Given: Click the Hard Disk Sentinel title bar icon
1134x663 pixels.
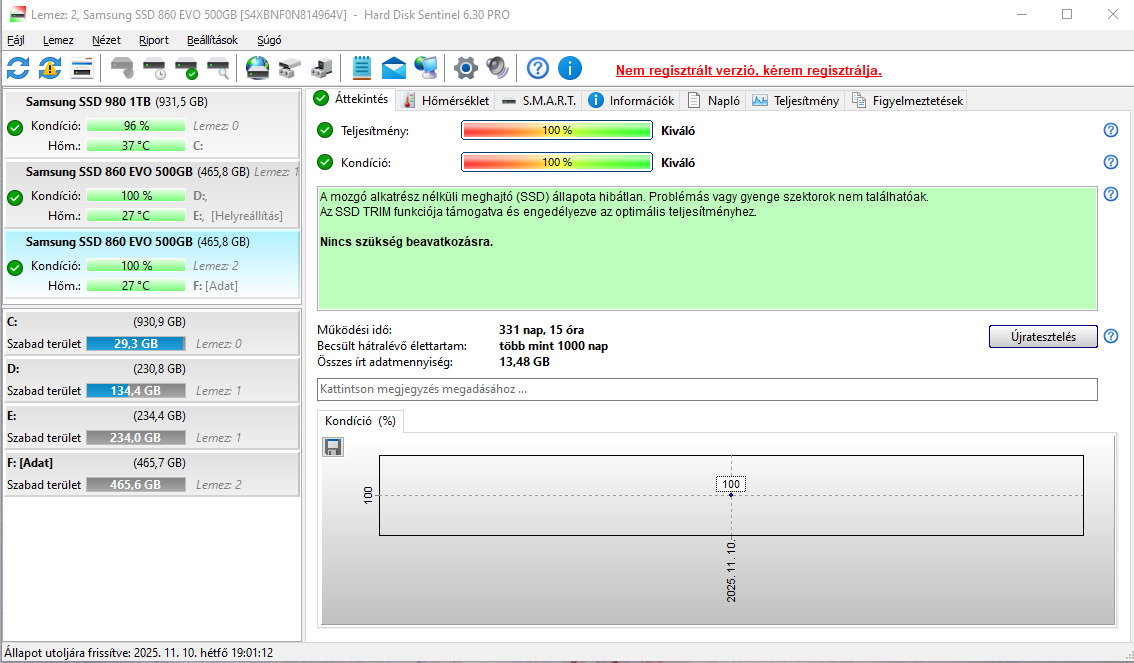Looking at the screenshot, I should point(17,14).
